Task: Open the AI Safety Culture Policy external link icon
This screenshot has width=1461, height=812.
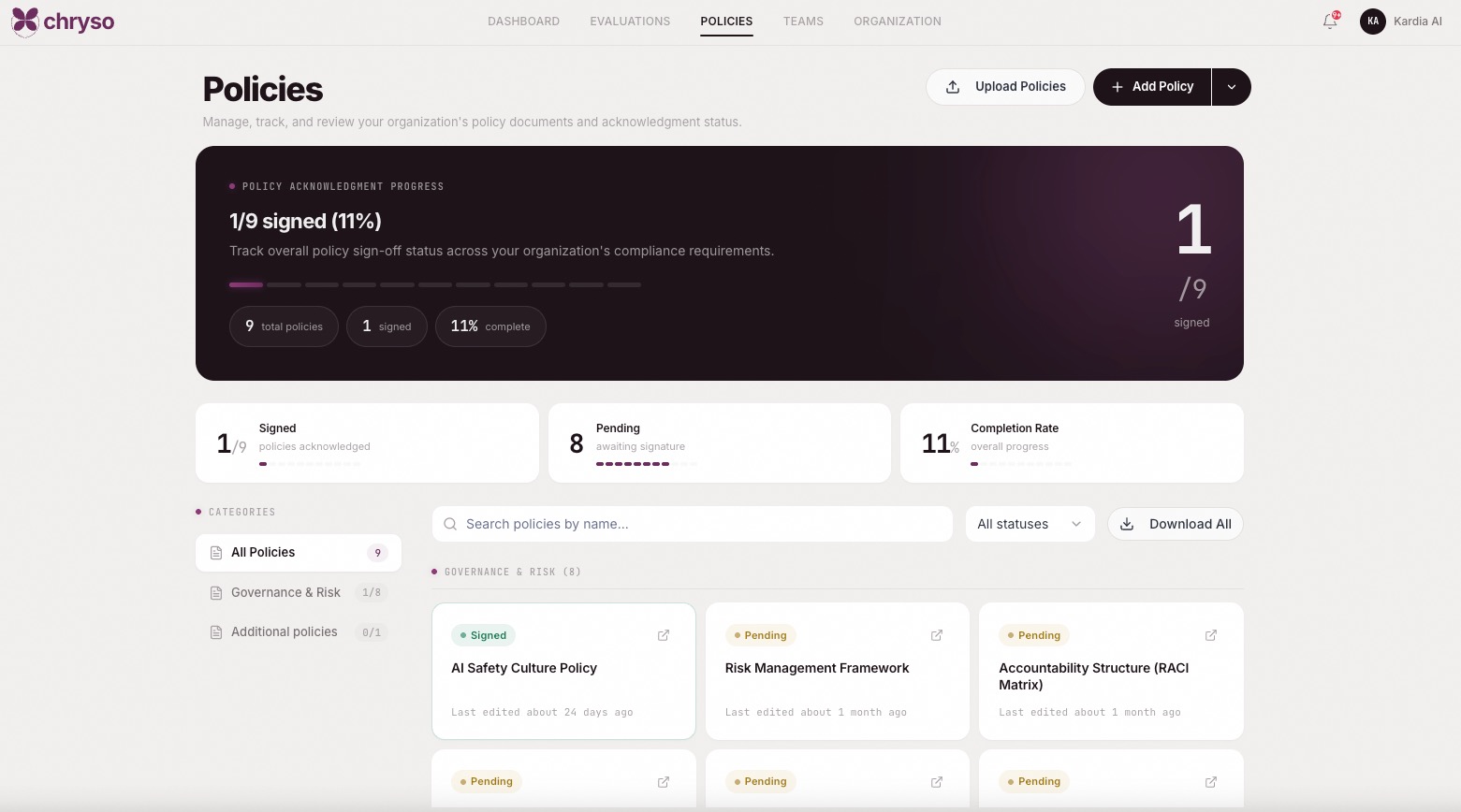Action: point(664,635)
